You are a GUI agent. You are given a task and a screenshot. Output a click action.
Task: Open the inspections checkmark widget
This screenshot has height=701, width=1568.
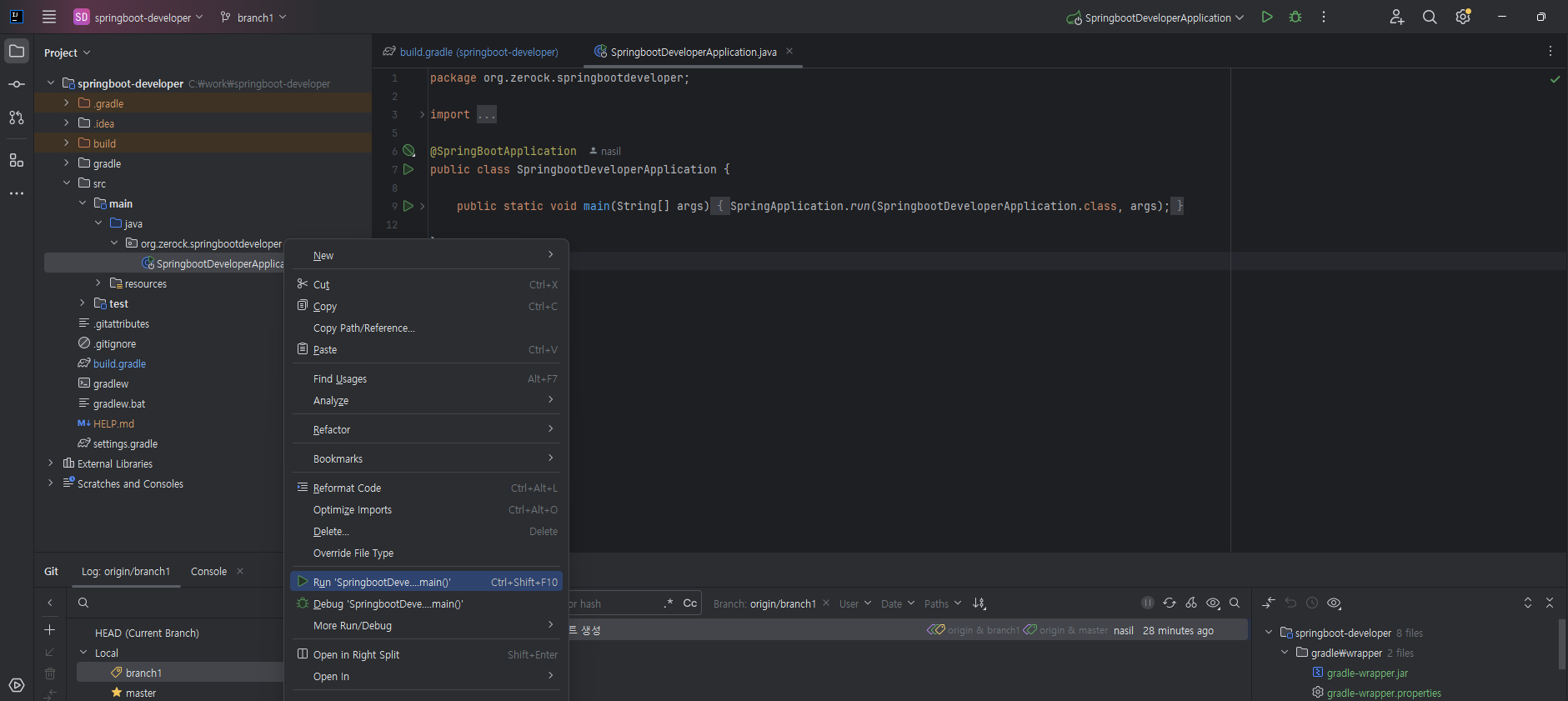(1555, 79)
